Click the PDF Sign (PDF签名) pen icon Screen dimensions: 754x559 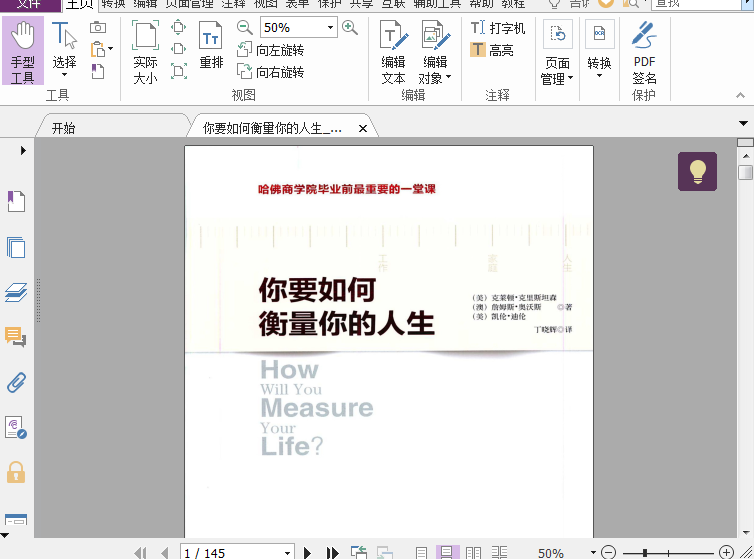coord(644,35)
